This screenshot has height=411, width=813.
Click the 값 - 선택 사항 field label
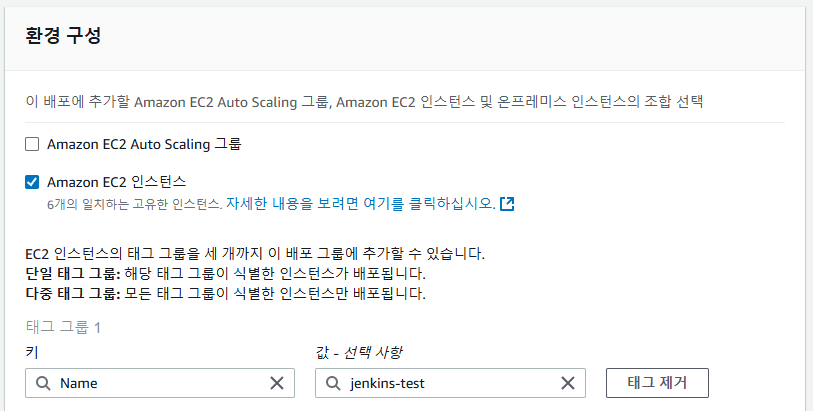(359, 353)
